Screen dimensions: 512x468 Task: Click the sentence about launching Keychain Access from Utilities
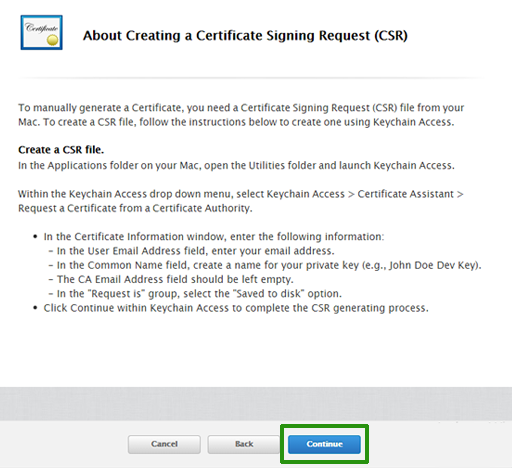tap(236, 165)
